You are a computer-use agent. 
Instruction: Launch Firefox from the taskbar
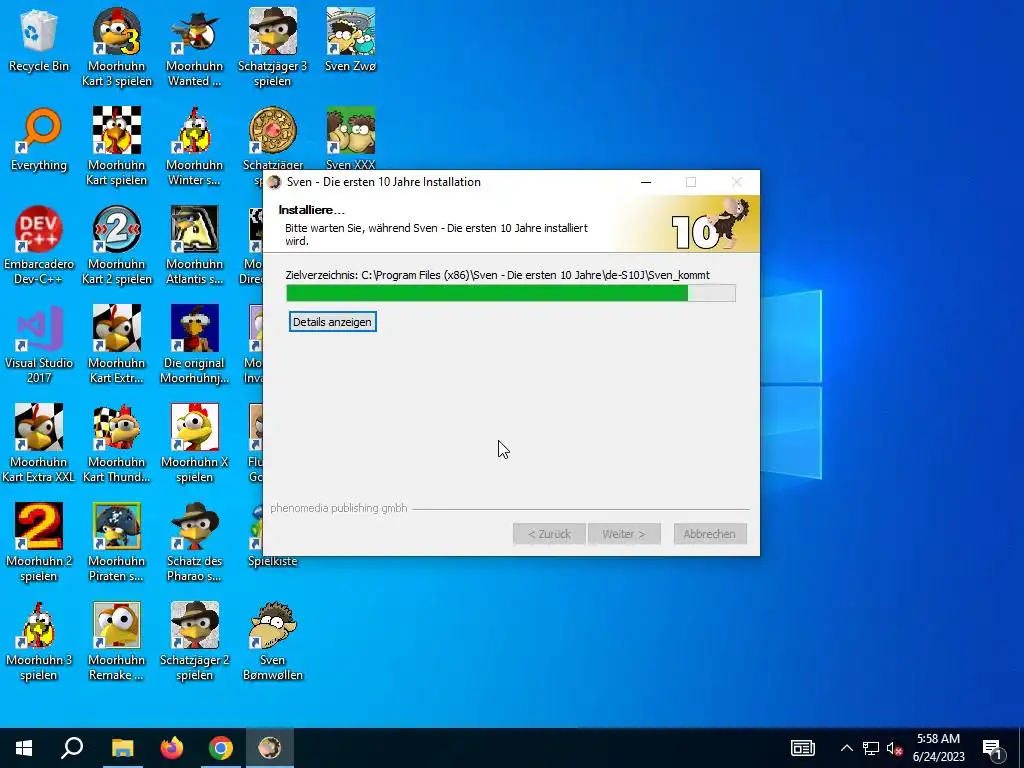coord(172,748)
